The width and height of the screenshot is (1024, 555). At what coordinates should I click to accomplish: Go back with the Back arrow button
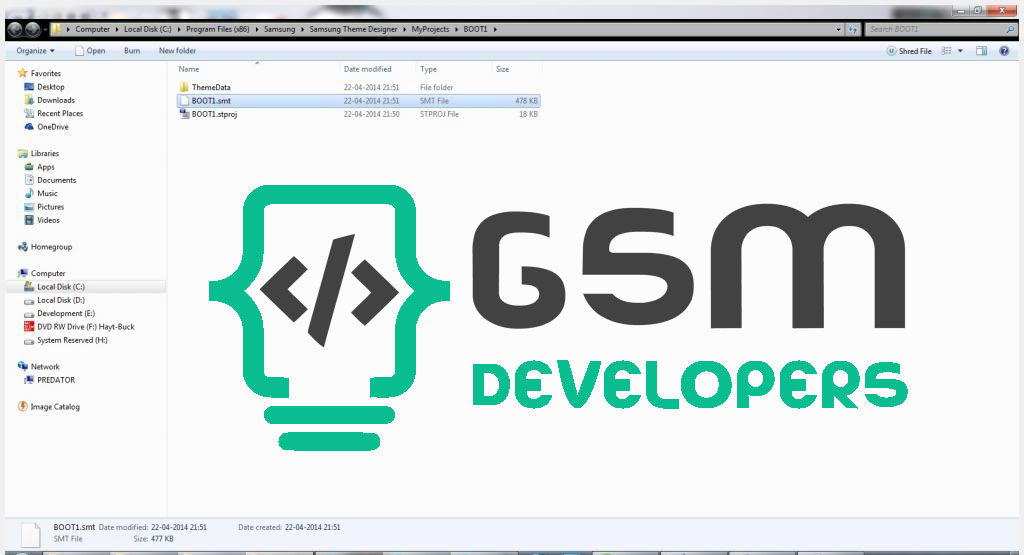click(x=15, y=29)
